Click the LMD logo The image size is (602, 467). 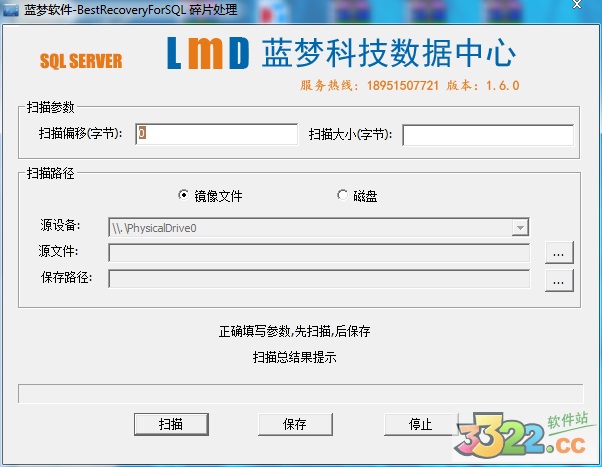coord(208,53)
